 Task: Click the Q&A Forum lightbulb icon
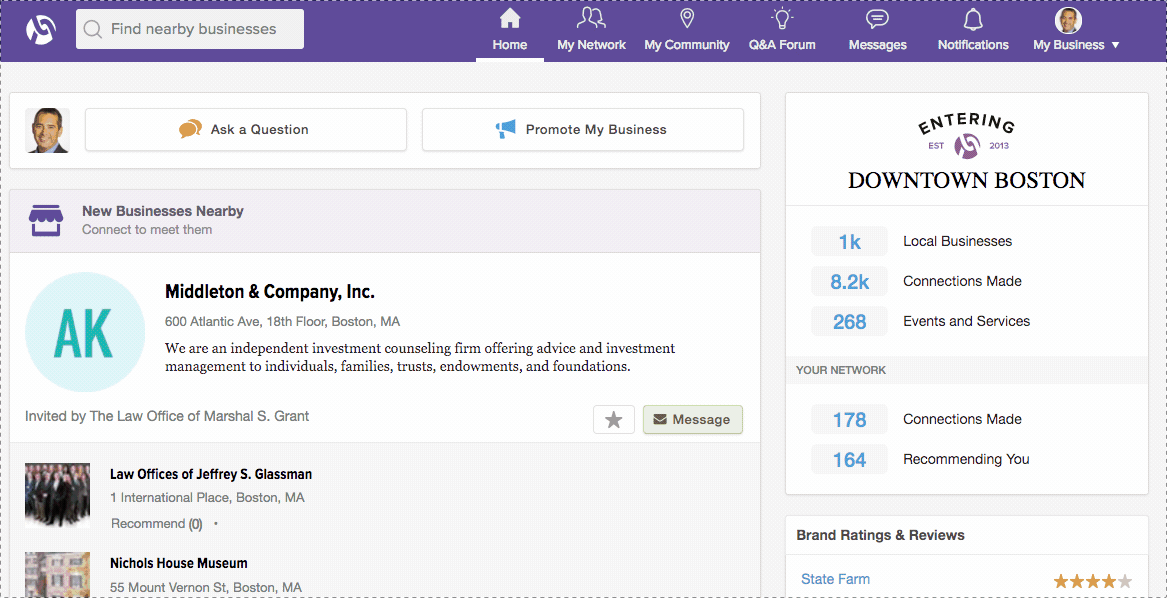[x=782, y=18]
